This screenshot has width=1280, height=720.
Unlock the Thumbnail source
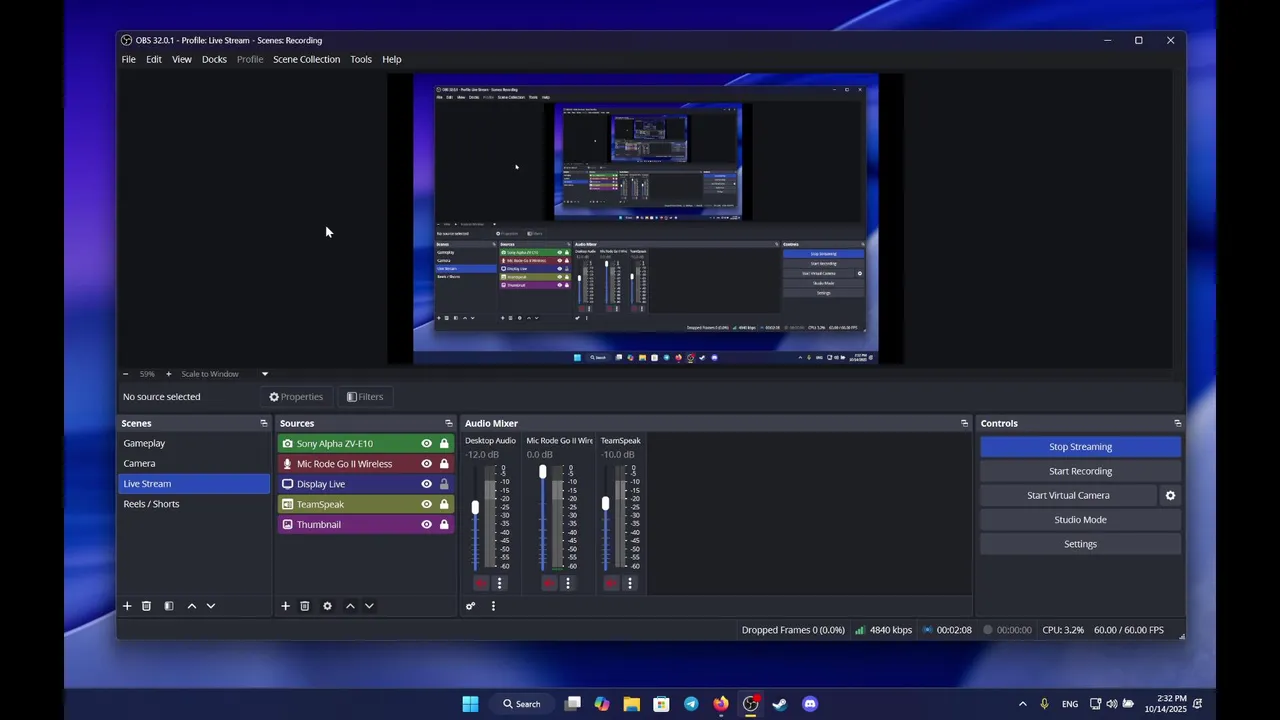click(x=444, y=524)
